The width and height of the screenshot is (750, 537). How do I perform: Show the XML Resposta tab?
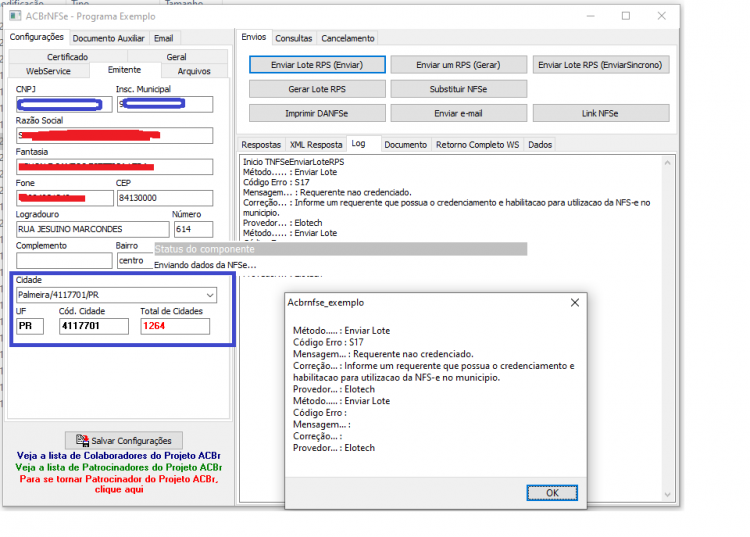tap(316, 144)
